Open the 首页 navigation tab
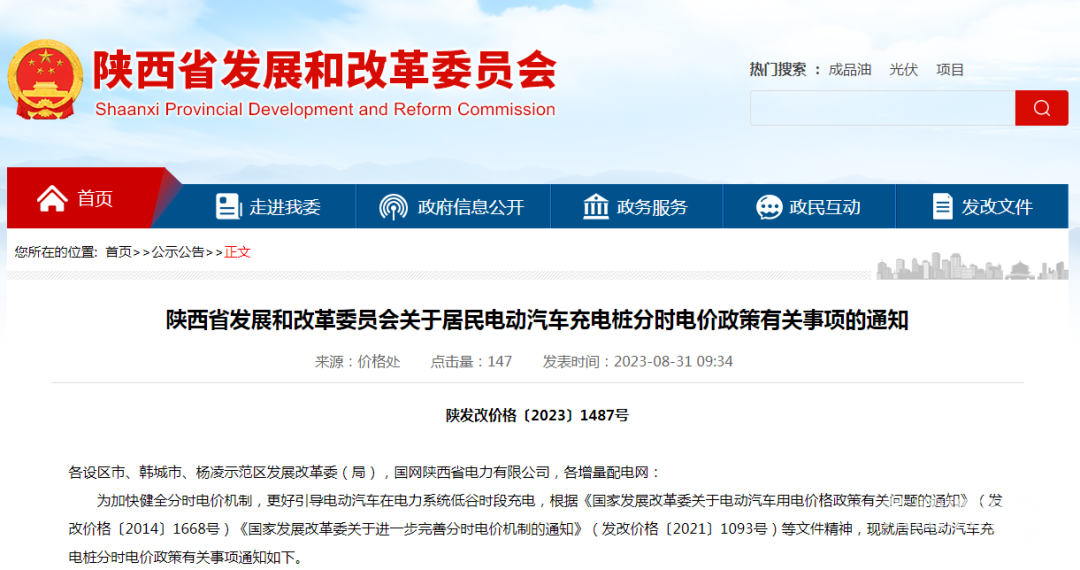This screenshot has height=570, width=1080. [x=86, y=198]
